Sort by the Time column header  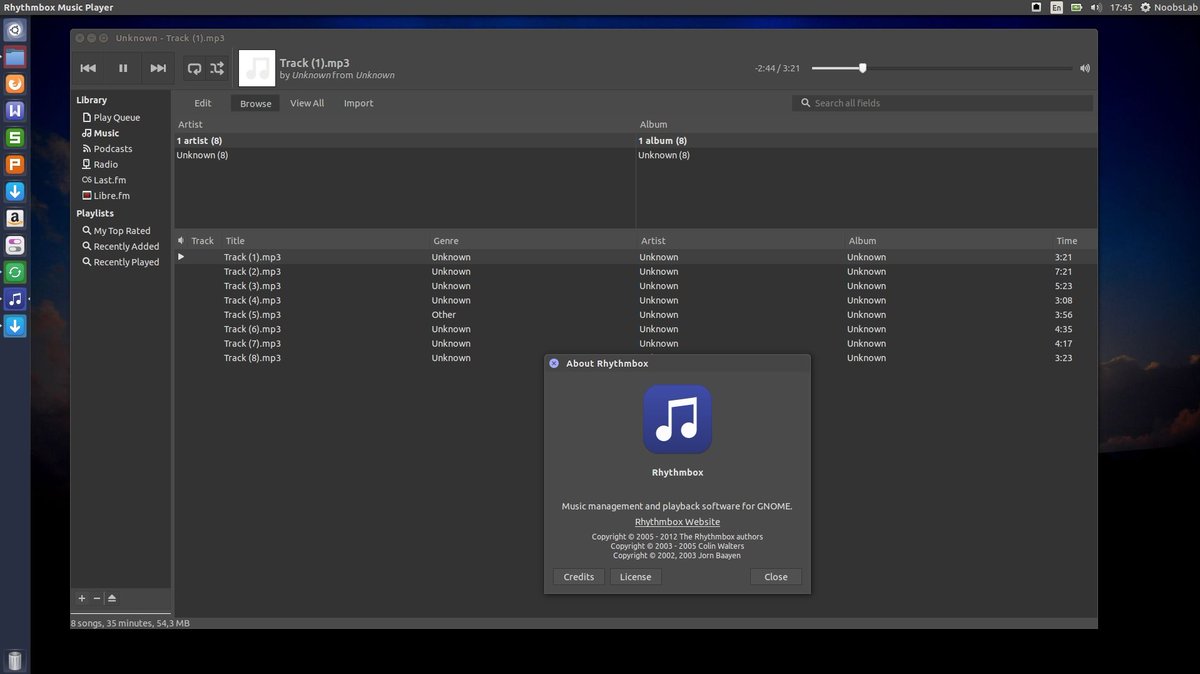click(x=1074, y=241)
